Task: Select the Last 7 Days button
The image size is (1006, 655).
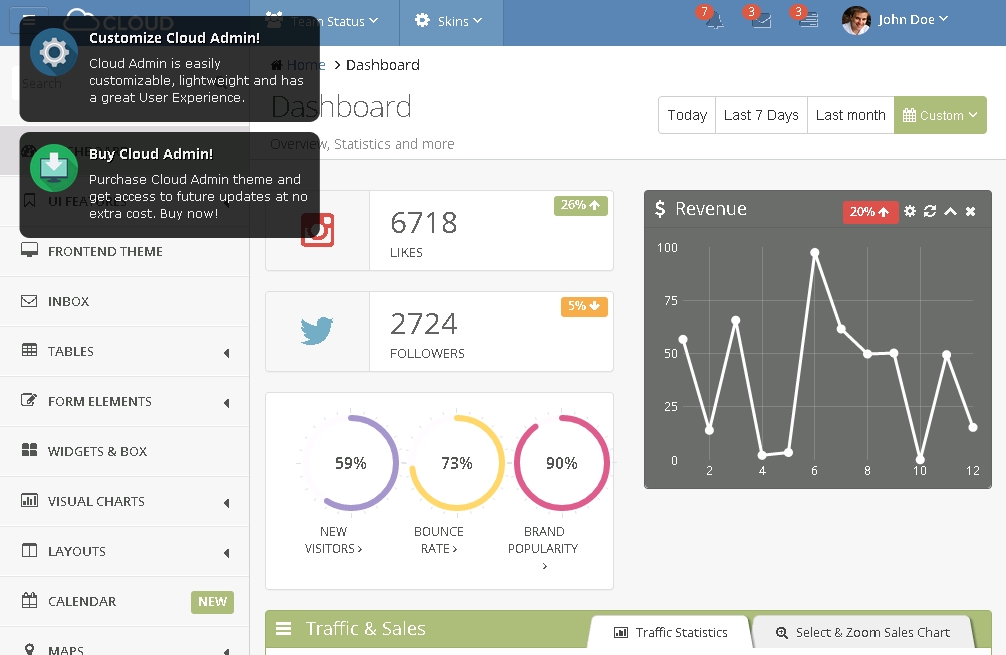Action: [x=761, y=115]
